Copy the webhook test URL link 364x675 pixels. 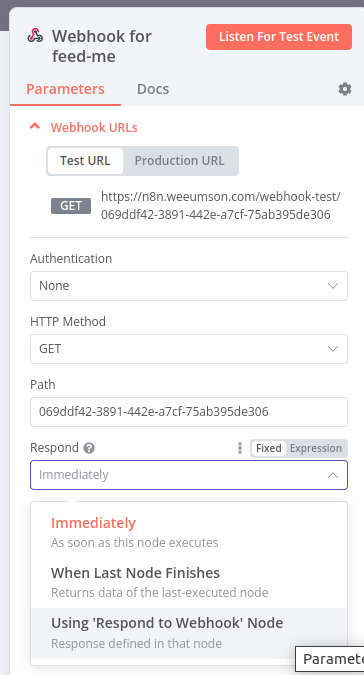tap(221, 206)
